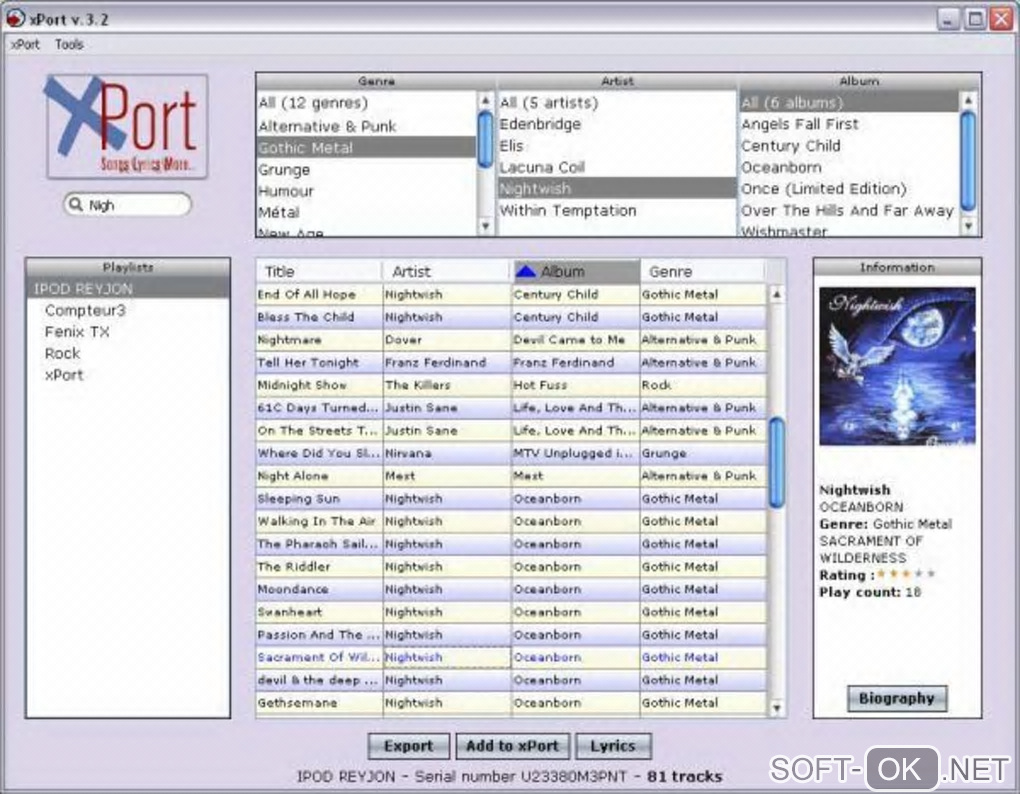Select All (12 genres) entry
1020x794 pixels.
[366, 103]
